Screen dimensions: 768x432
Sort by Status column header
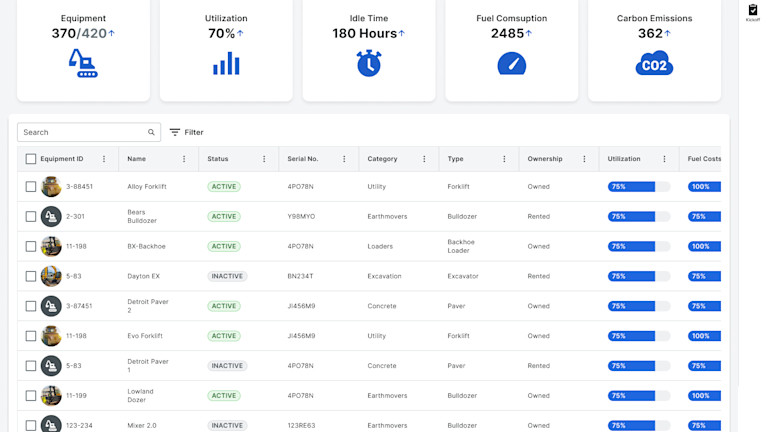pyautogui.click(x=218, y=159)
